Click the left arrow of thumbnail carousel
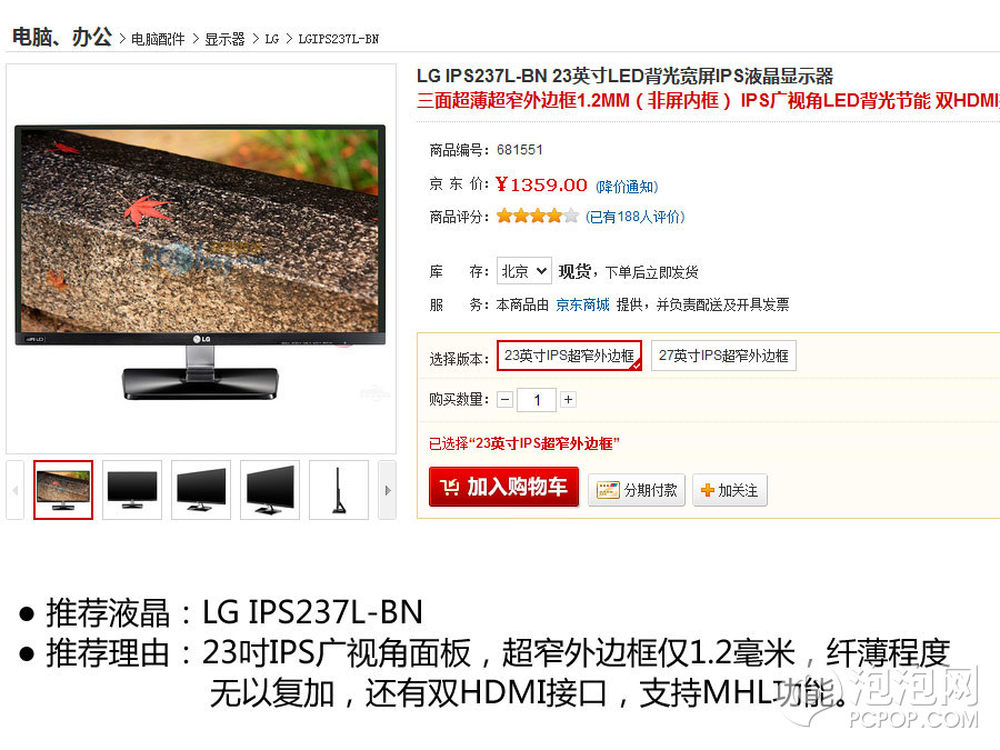Screen dimensions: 1000x750 pos(15,490)
